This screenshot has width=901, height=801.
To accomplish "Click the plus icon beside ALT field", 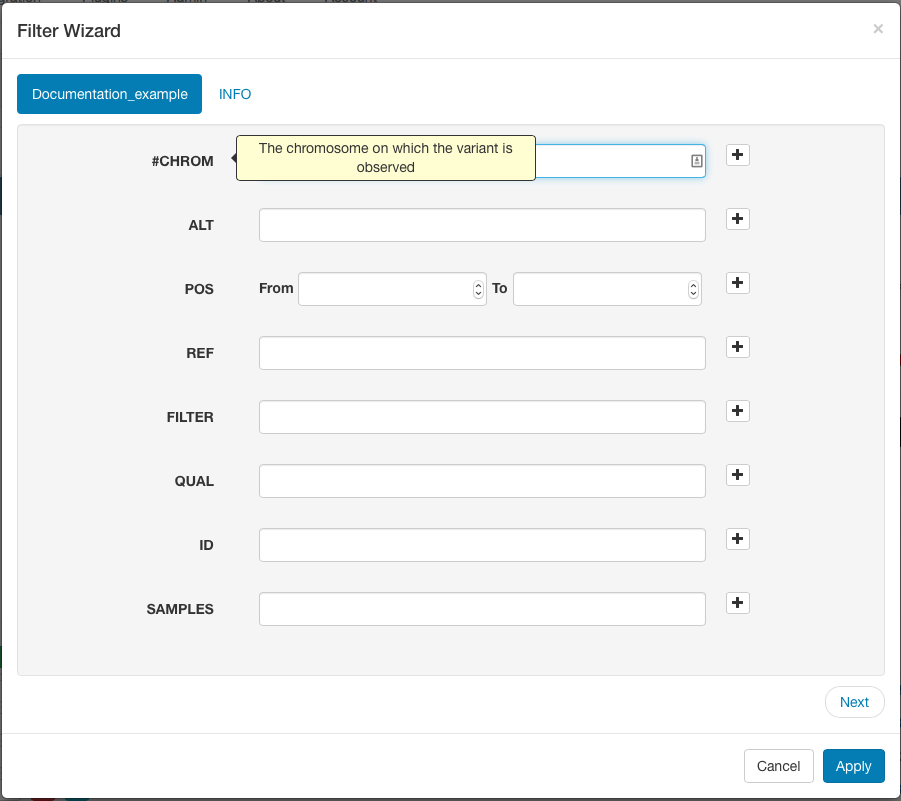I will coord(737,219).
